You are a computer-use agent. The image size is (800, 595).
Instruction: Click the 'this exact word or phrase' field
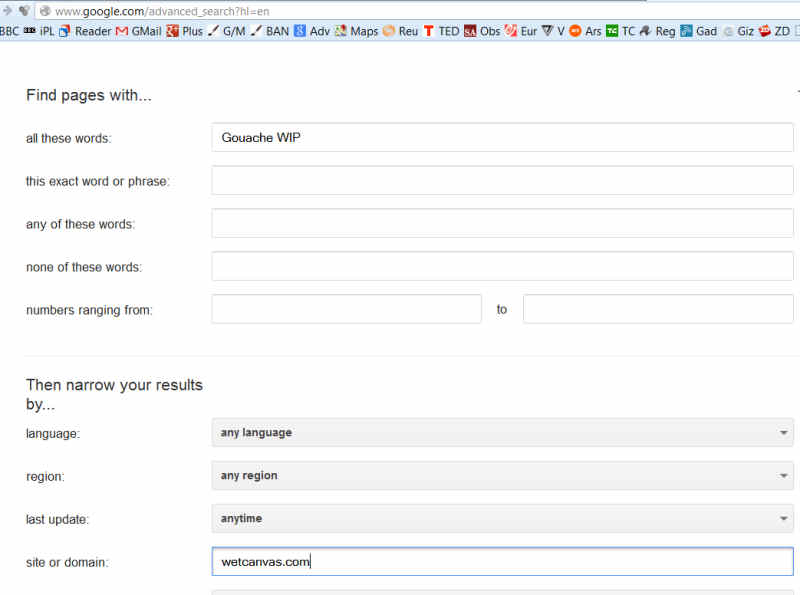[503, 180]
